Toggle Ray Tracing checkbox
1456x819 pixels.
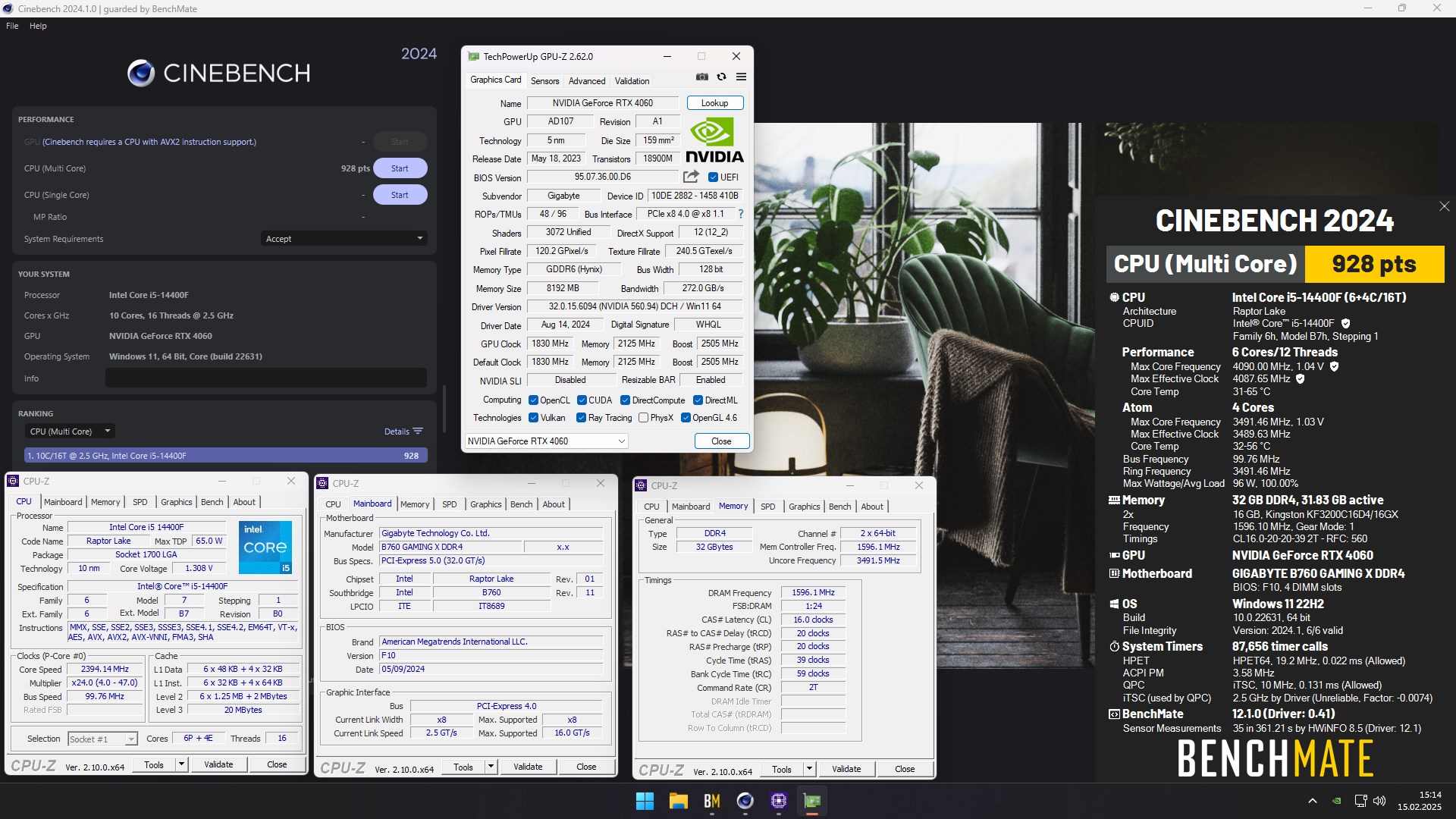(x=581, y=418)
